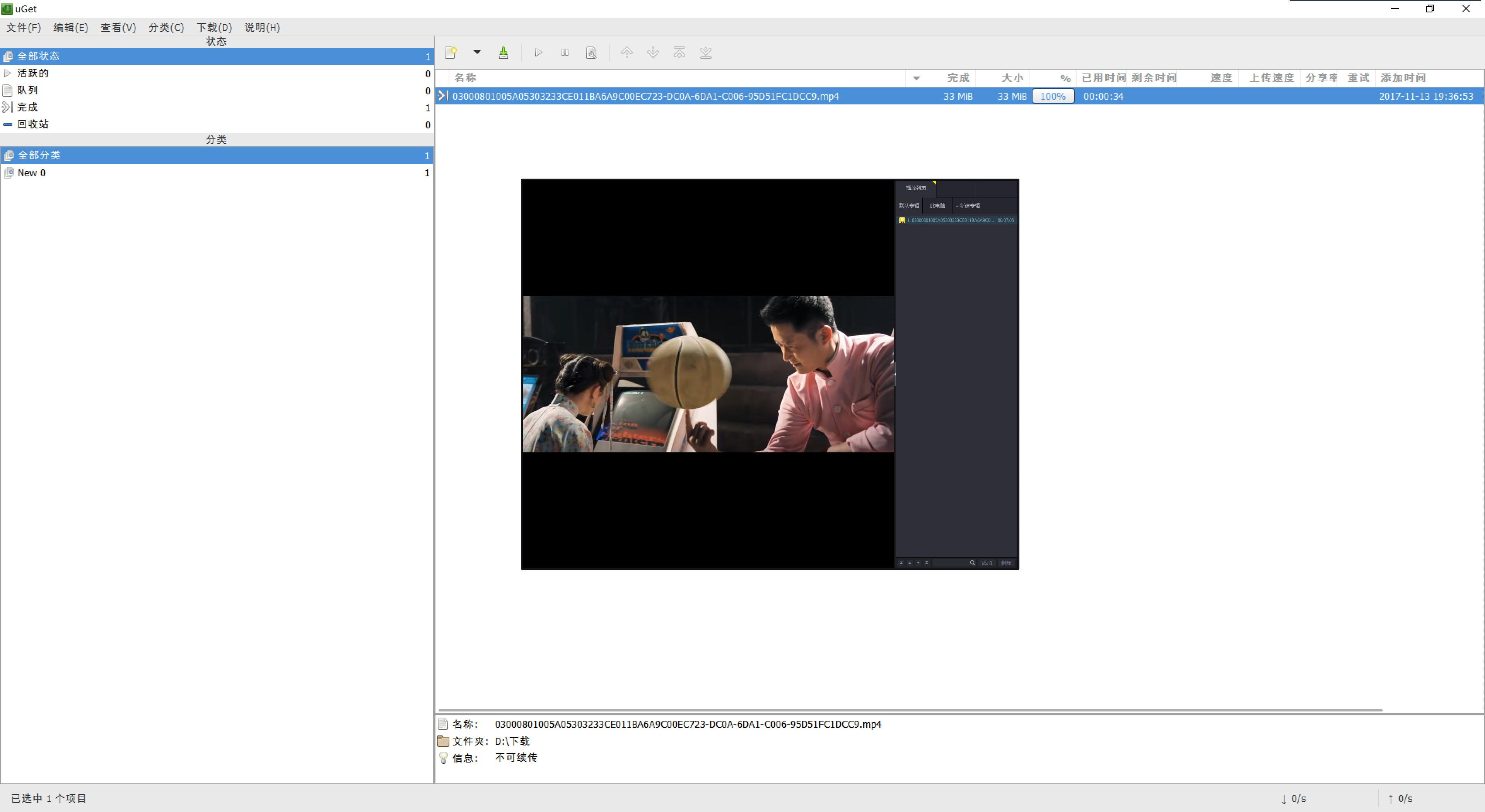Click the pause toolbar icon
The width and height of the screenshot is (1485, 812).
[564, 53]
